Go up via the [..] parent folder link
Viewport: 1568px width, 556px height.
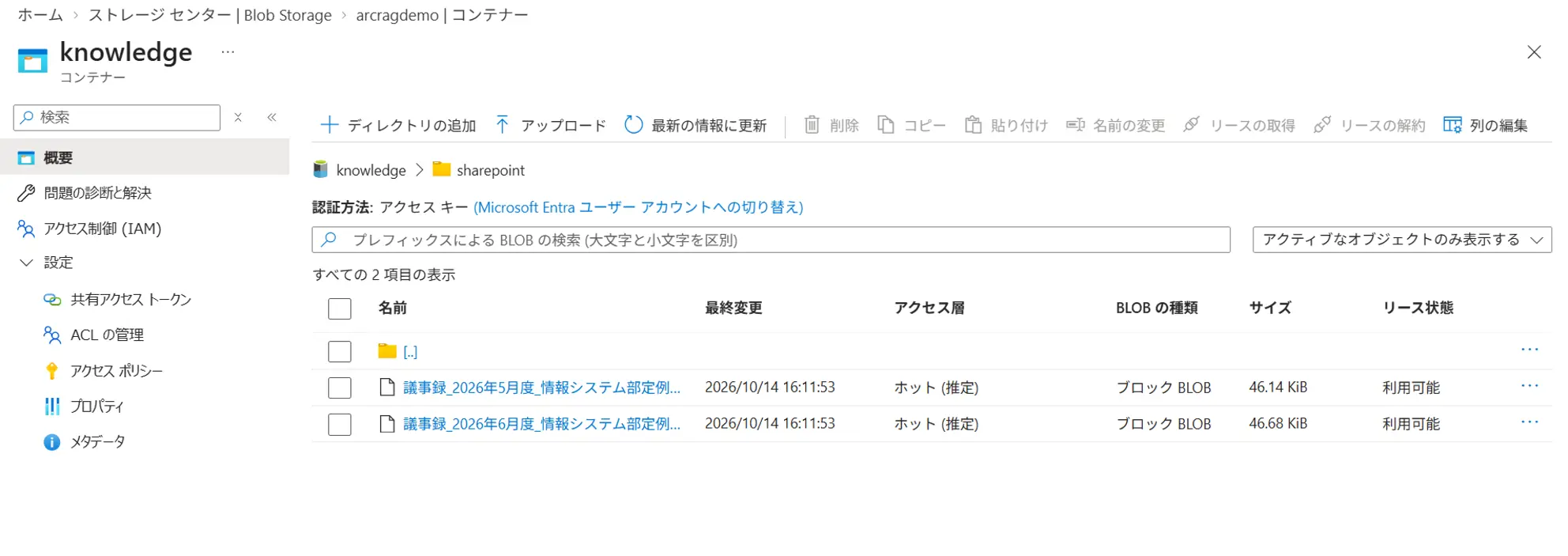410,351
